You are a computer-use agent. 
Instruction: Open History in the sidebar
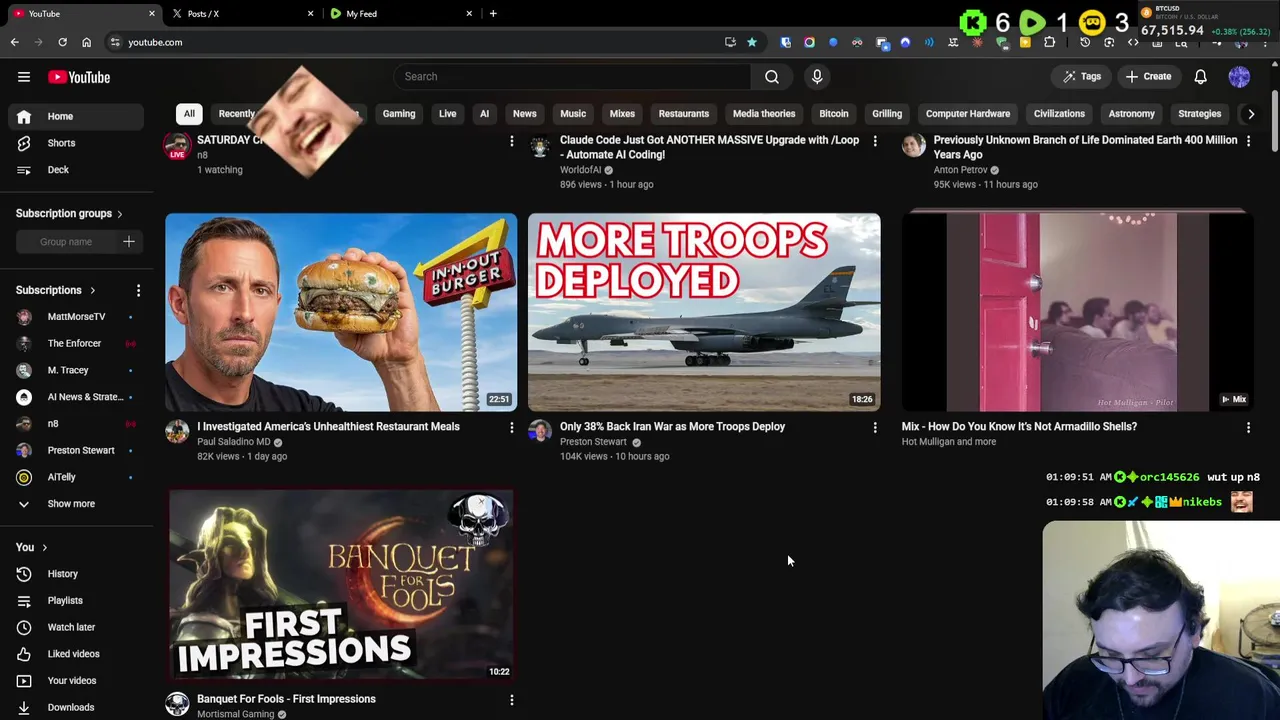point(75,574)
